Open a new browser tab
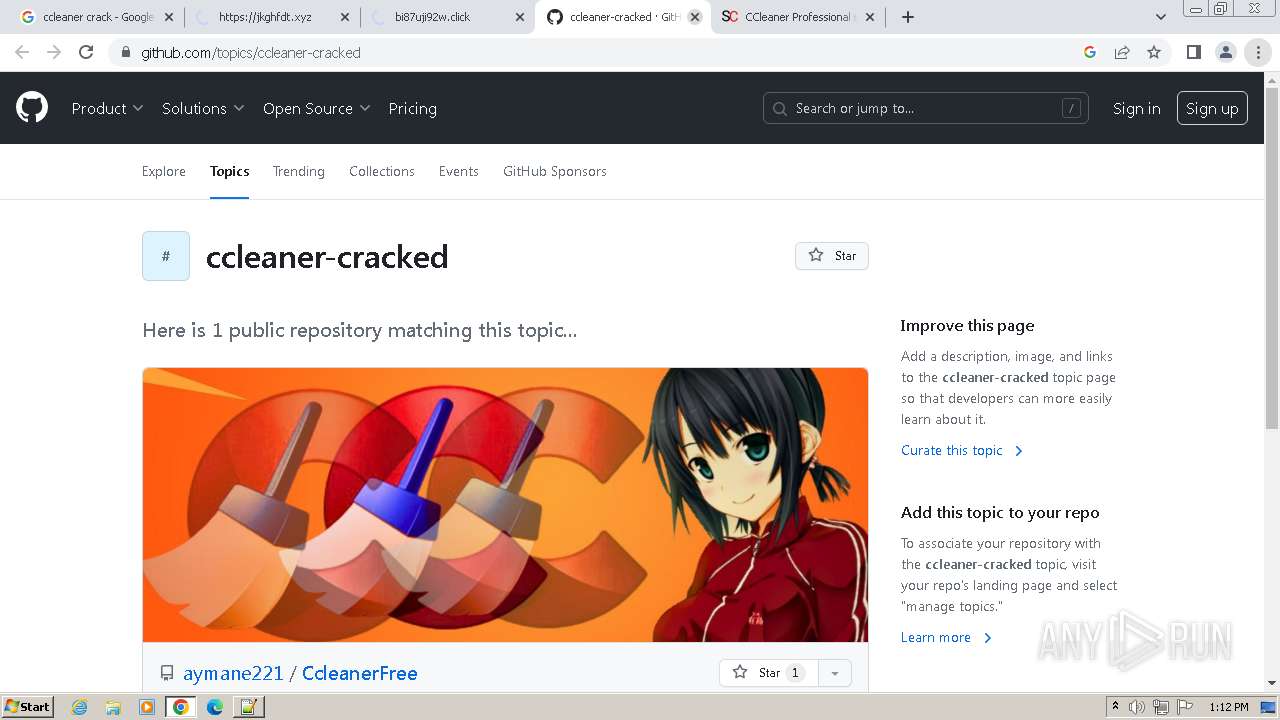The height and width of the screenshot is (720, 1280). (907, 17)
